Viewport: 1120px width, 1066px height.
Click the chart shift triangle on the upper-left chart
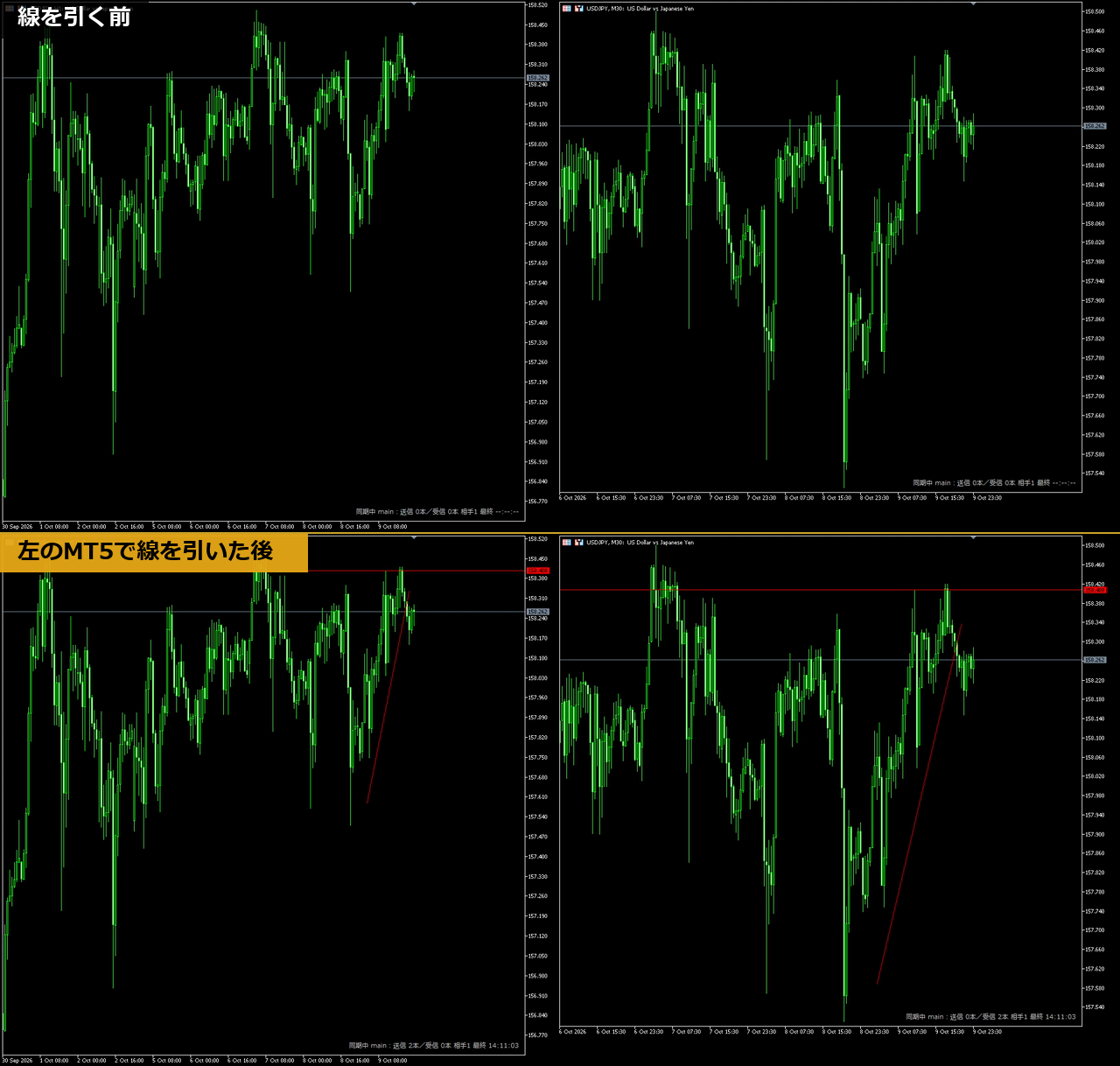[x=414, y=4]
